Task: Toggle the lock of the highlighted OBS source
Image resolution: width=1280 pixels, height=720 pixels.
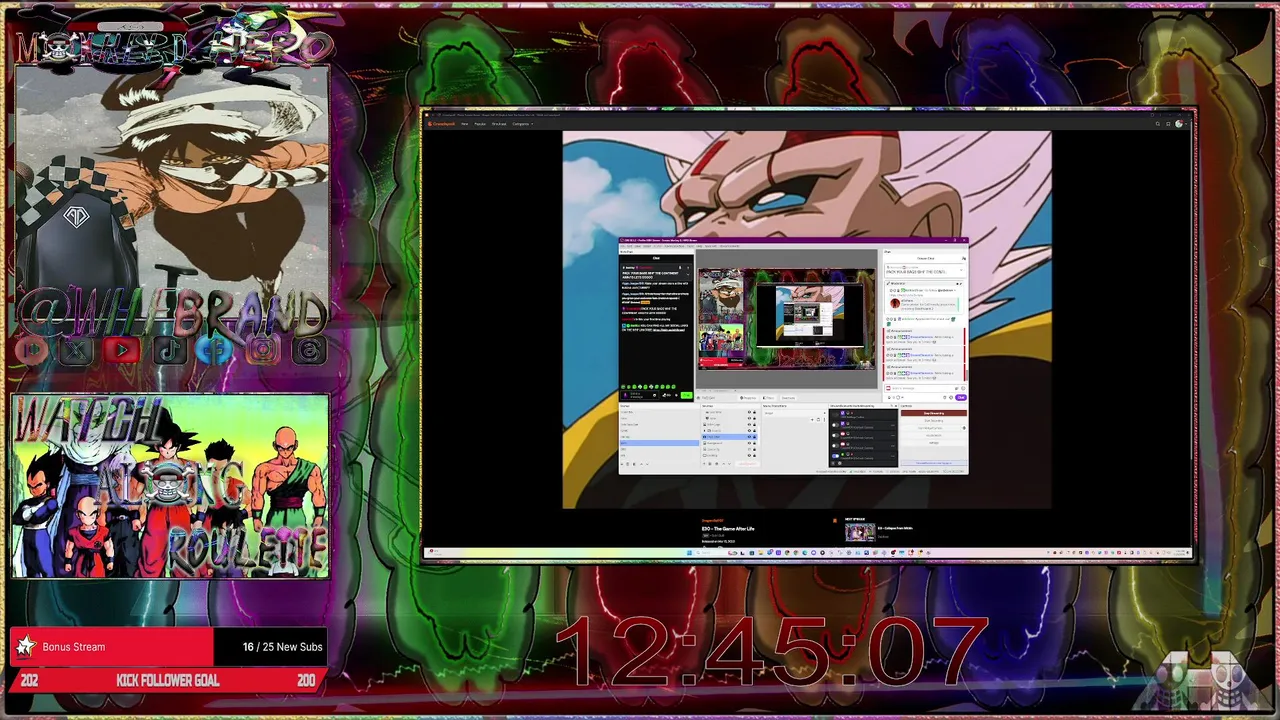Action: pos(754,437)
